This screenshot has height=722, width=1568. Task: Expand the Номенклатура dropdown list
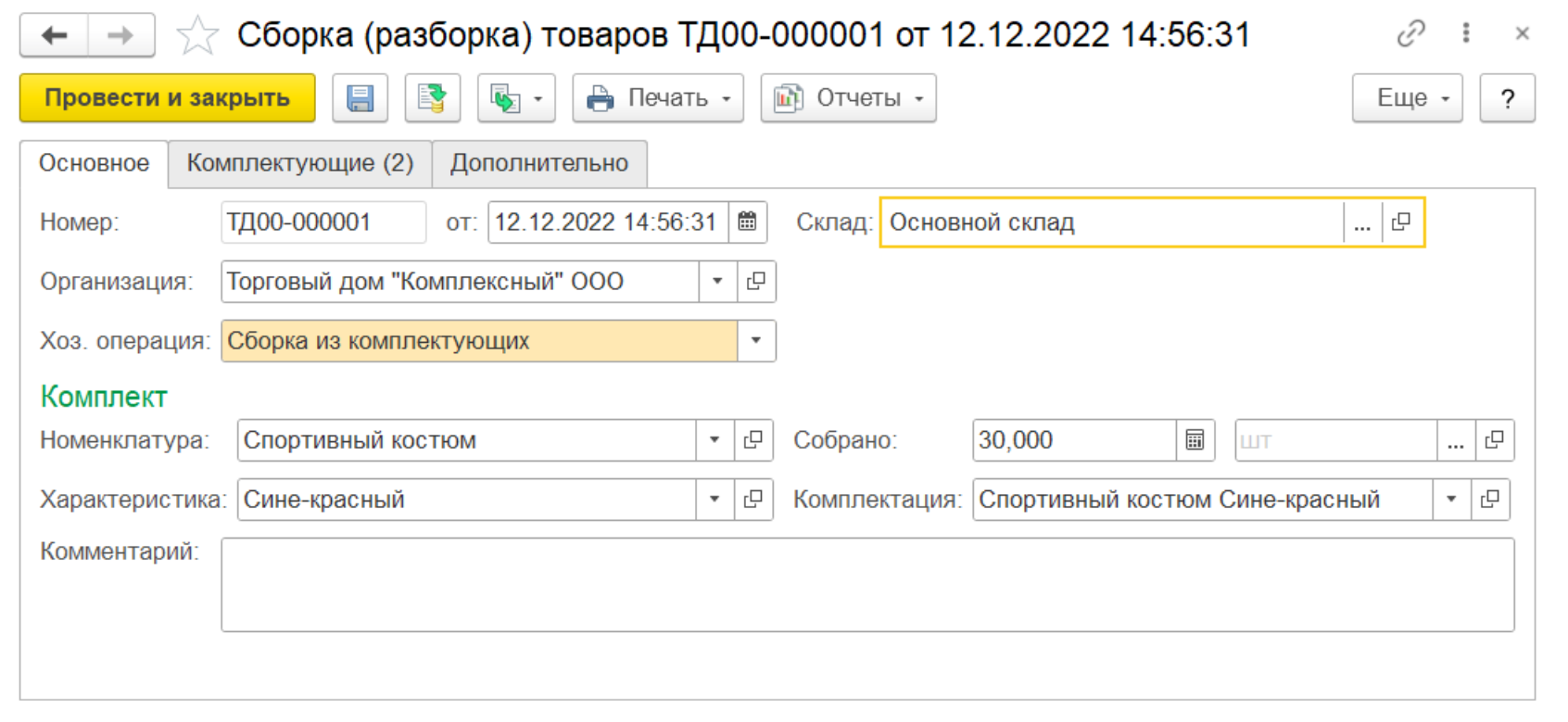[x=714, y=440]
